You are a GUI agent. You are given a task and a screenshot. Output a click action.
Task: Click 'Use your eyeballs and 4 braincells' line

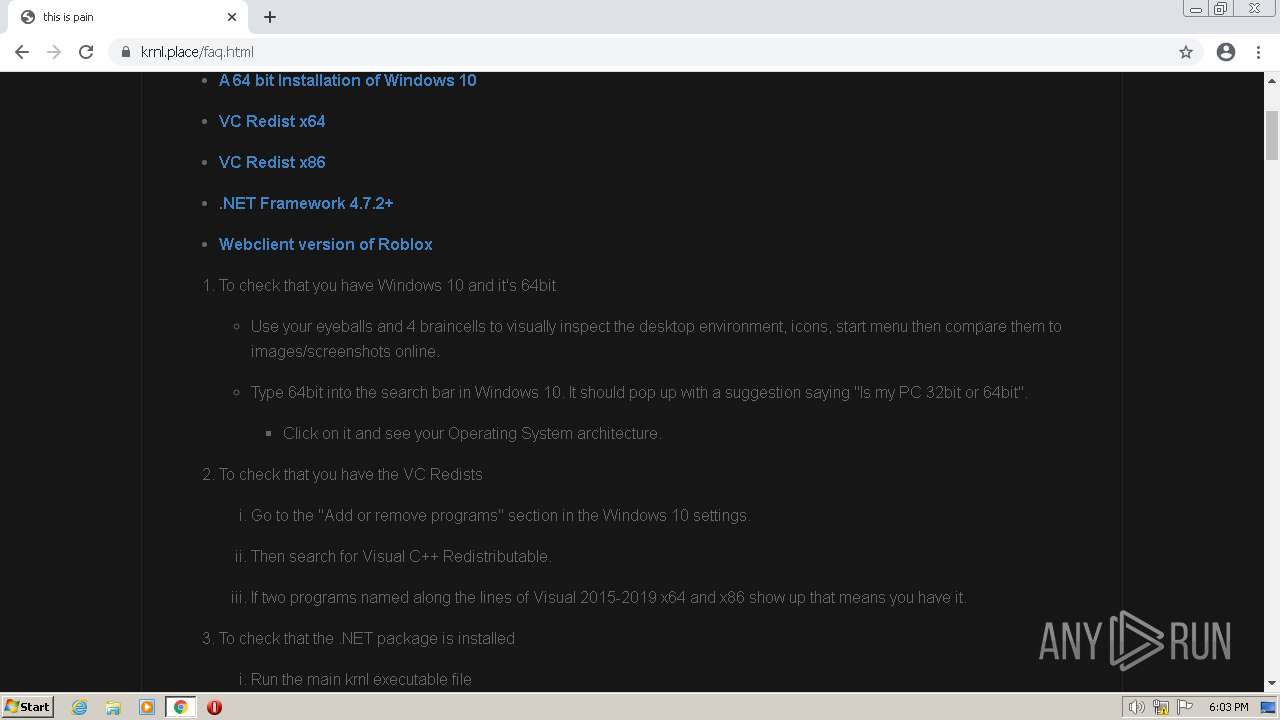(656, 338)
